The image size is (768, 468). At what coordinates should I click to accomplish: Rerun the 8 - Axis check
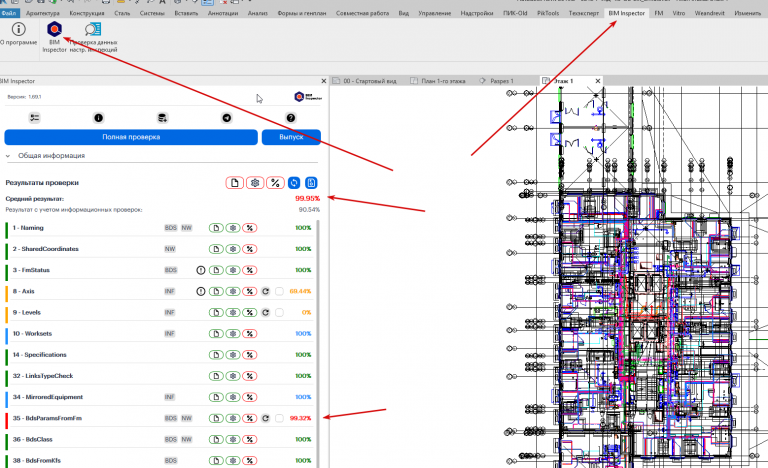pos(265,291)
